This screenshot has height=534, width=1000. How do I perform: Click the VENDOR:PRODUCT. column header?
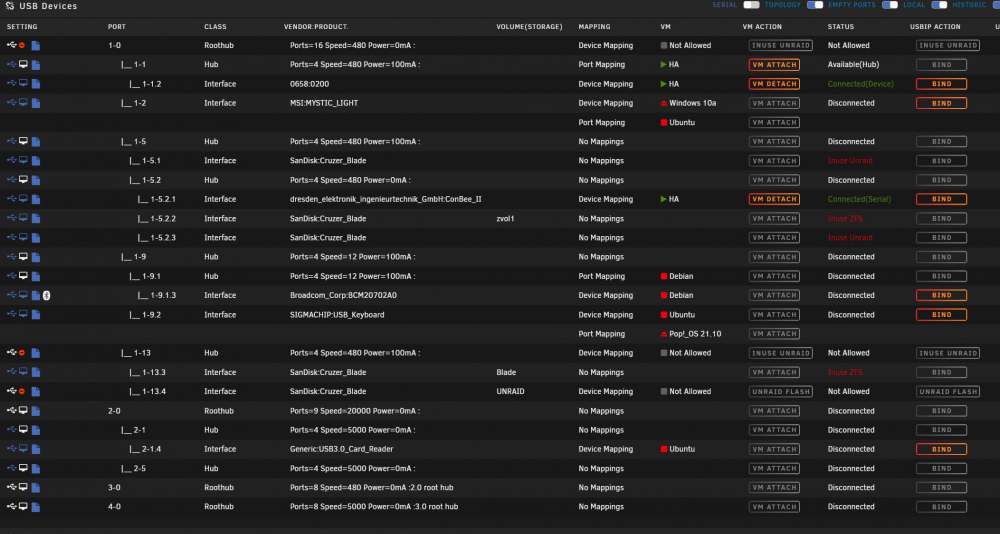pyautogui.click(x=316, y=27)
